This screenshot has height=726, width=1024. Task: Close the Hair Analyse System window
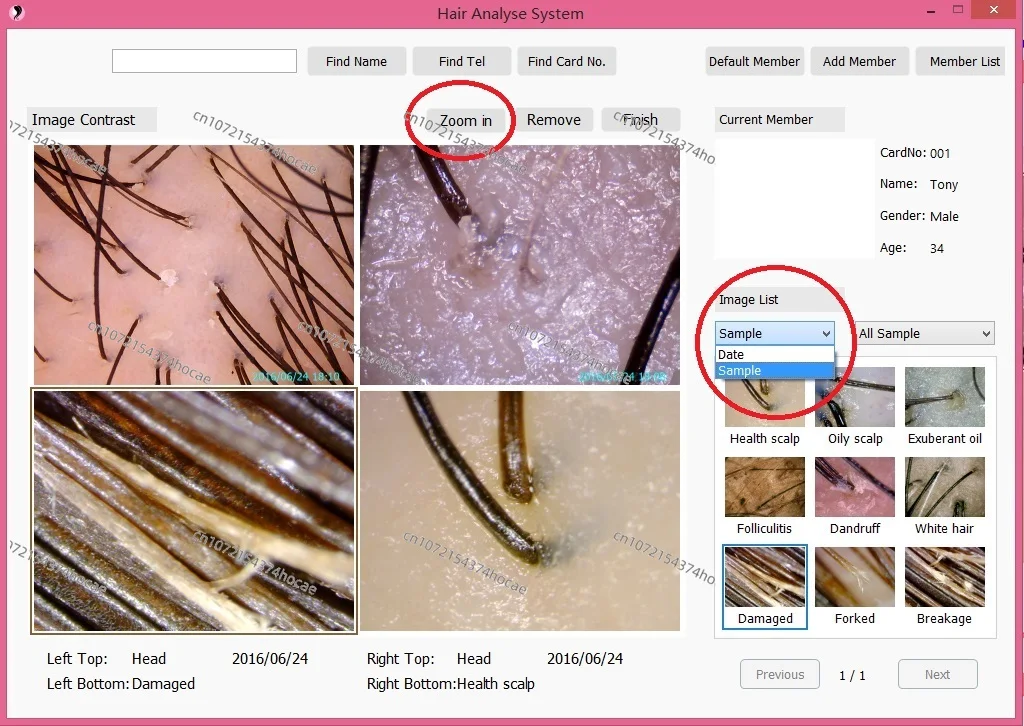994,10
